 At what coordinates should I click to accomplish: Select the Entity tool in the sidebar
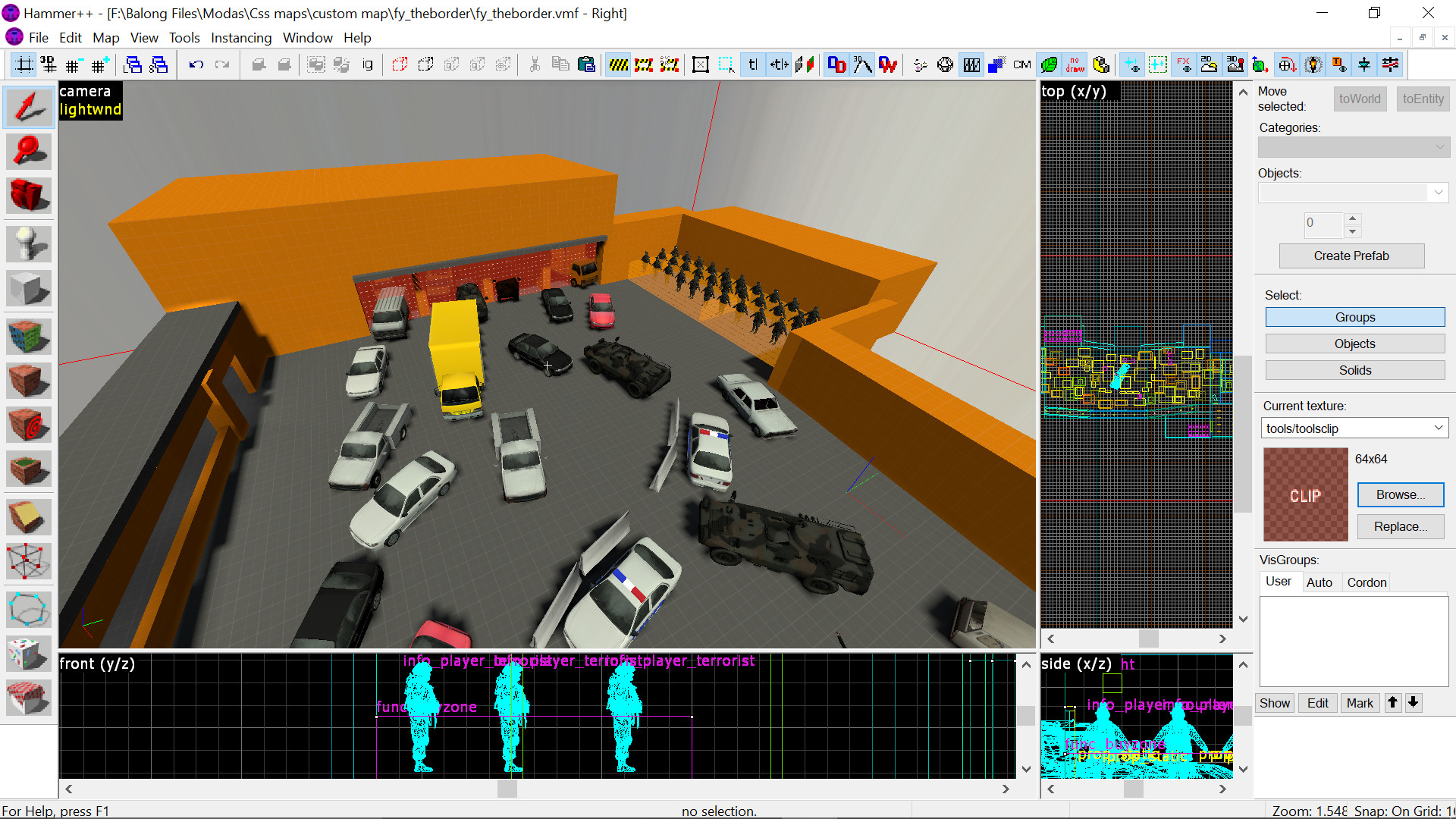[28, 243]
